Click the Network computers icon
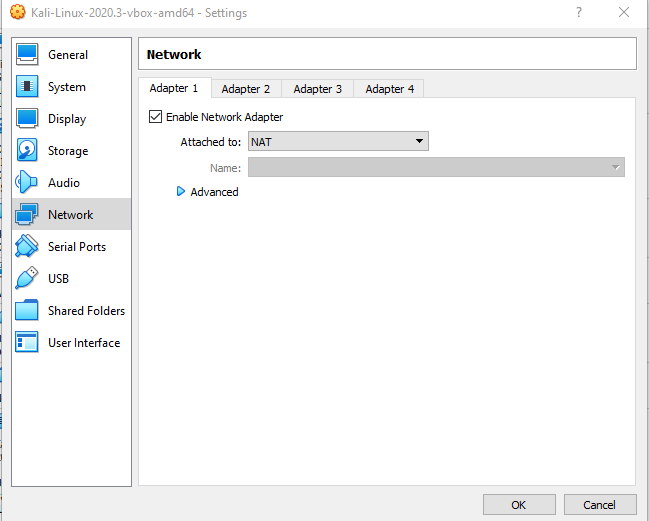 click(27, 214)
